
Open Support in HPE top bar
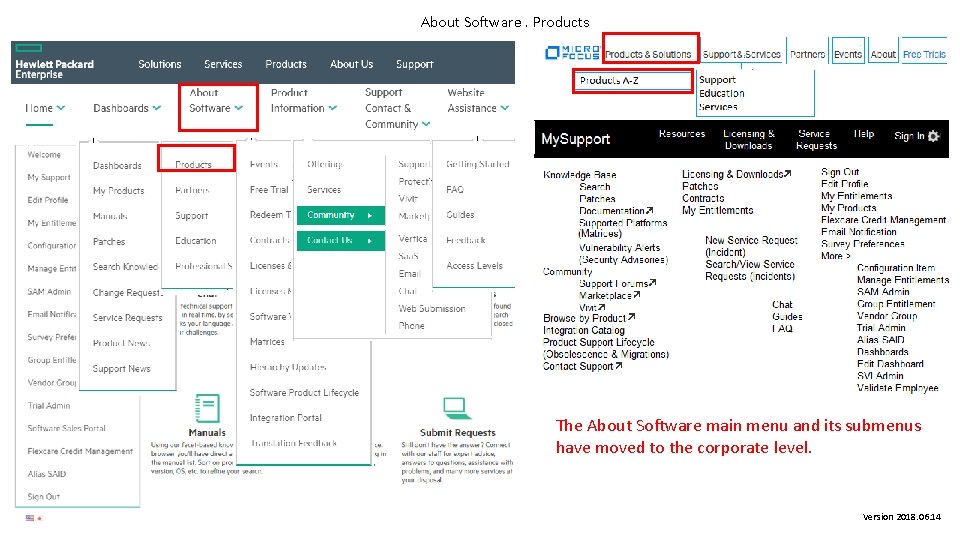(414, 64)
